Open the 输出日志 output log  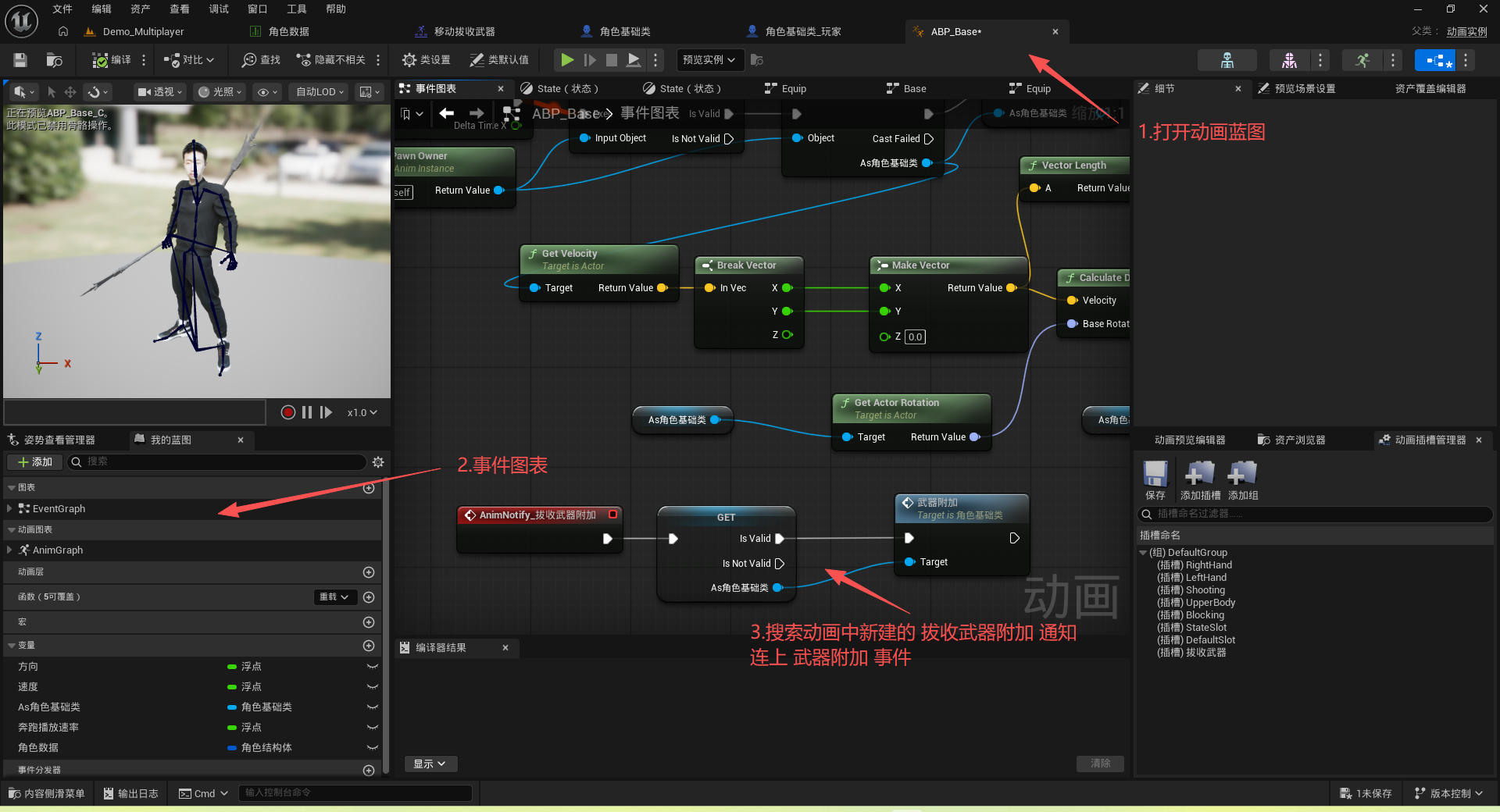[131, 793]
